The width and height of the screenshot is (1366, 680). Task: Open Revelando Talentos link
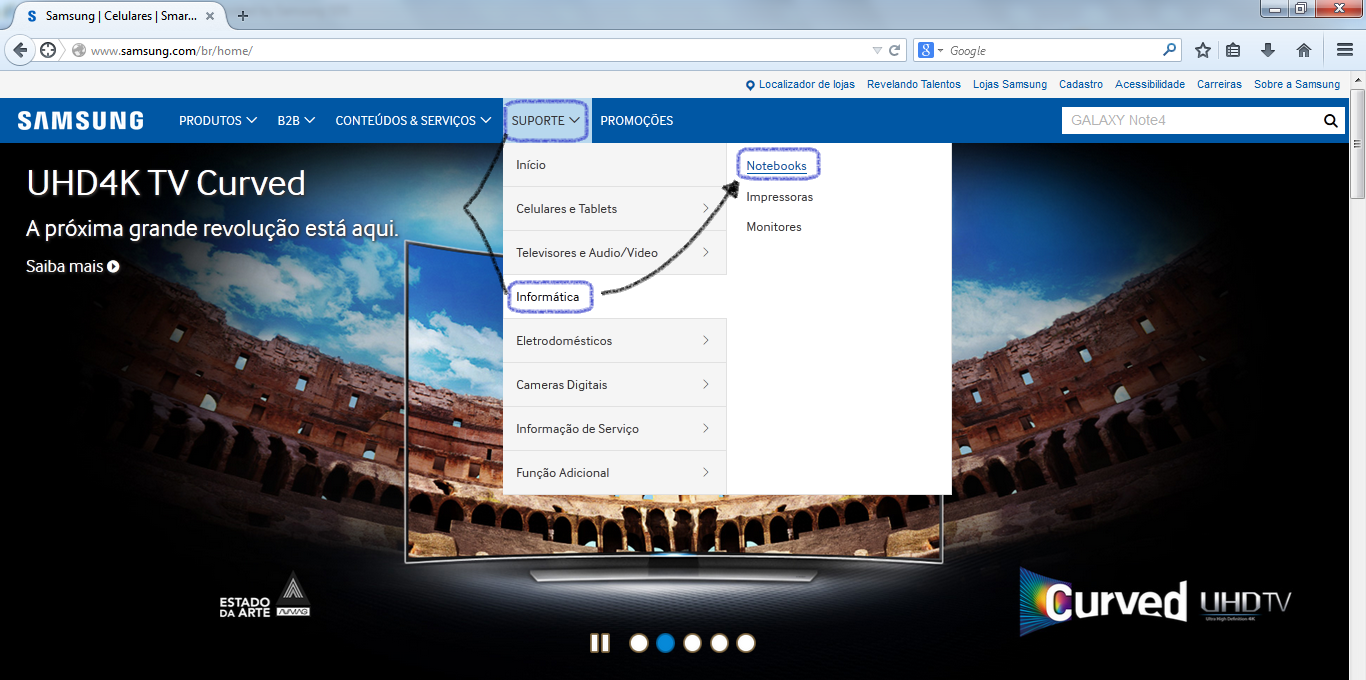coord(914,84)
